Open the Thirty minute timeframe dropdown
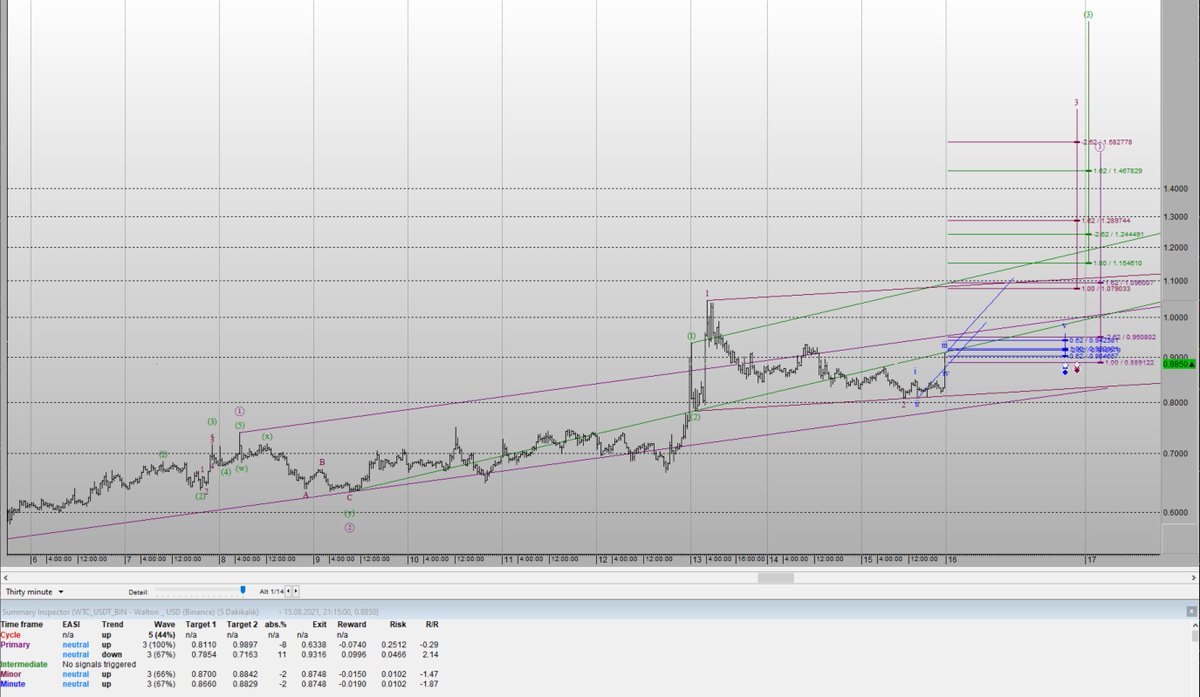This screenshot has height=697, width=1200. point(34,592)
